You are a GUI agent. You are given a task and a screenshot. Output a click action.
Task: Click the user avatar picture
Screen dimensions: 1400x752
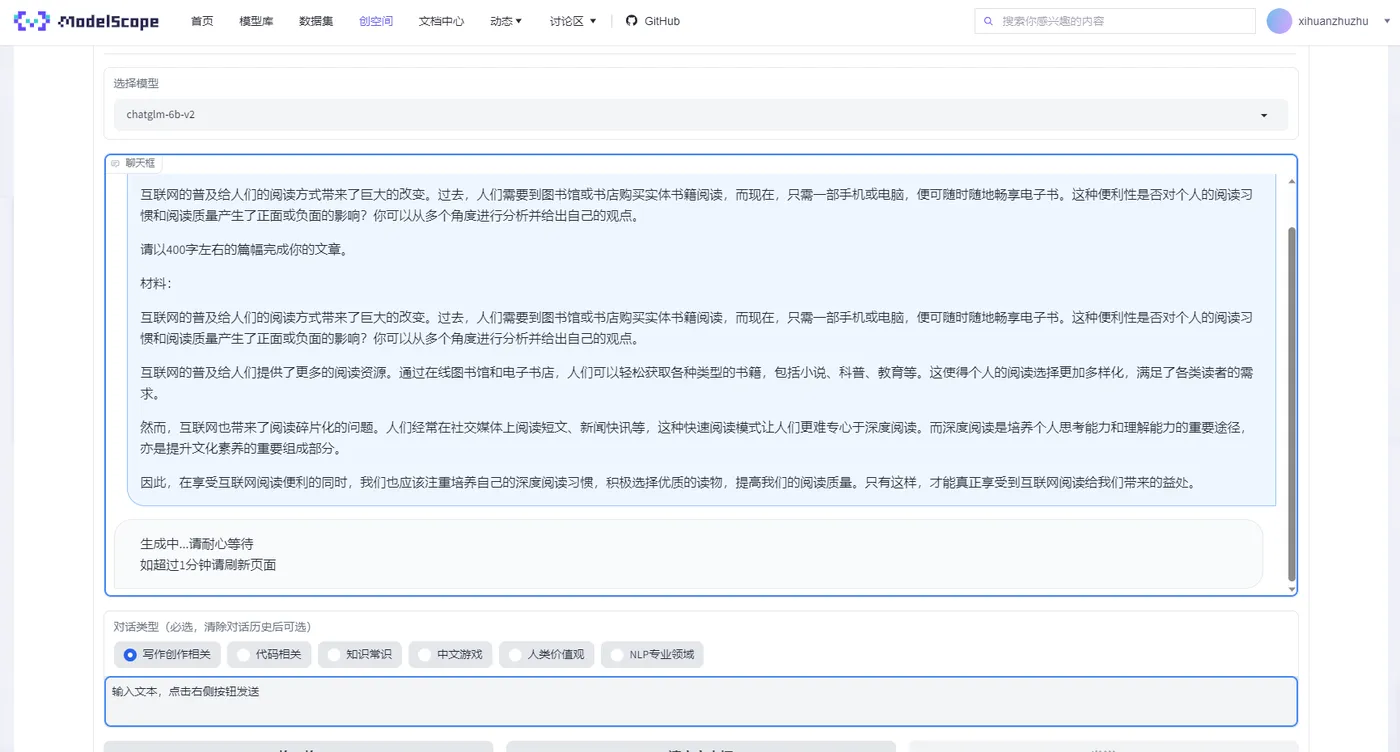[x=1279, y=21]
